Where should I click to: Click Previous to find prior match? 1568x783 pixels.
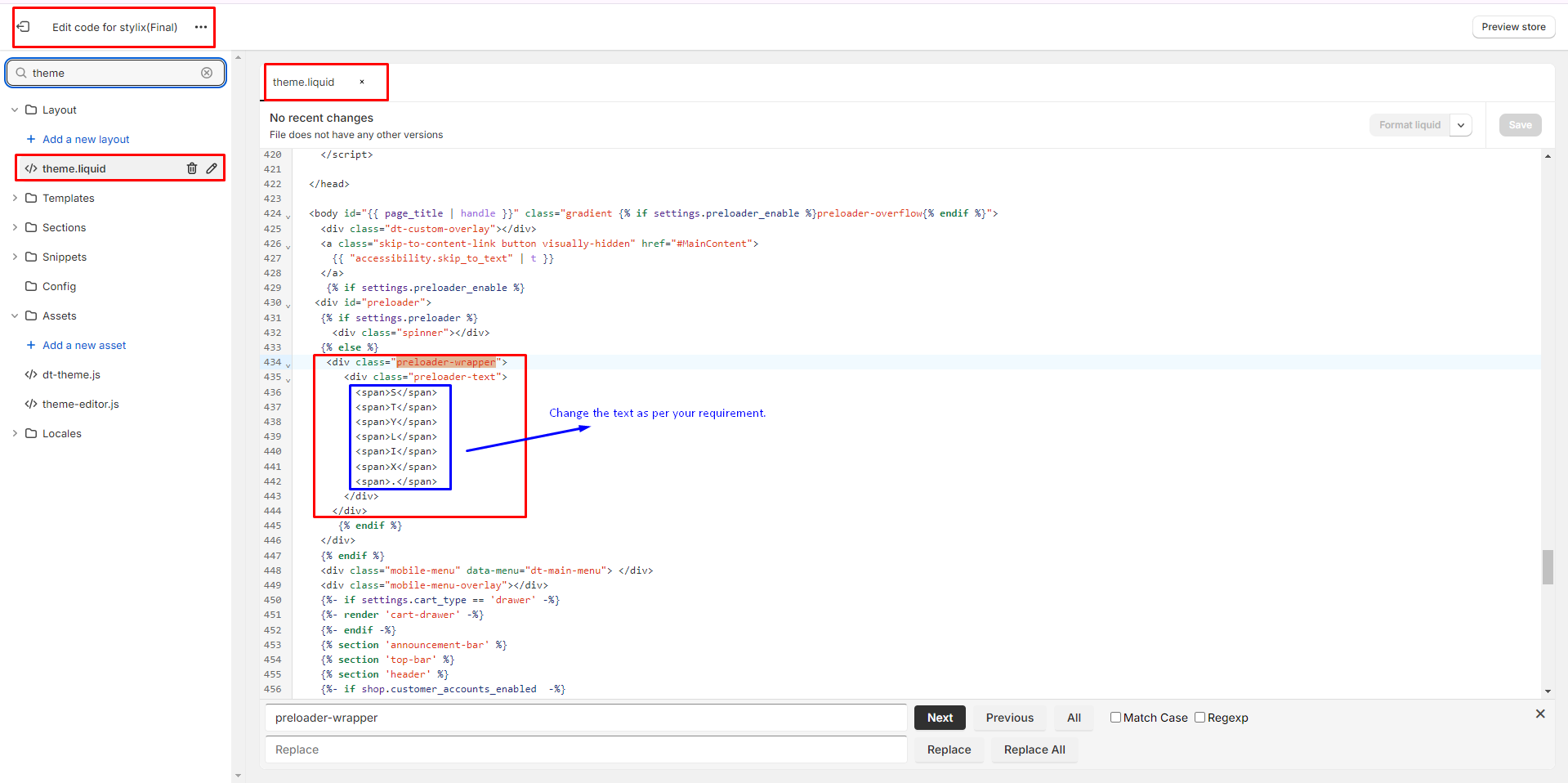click(1009, 718)
